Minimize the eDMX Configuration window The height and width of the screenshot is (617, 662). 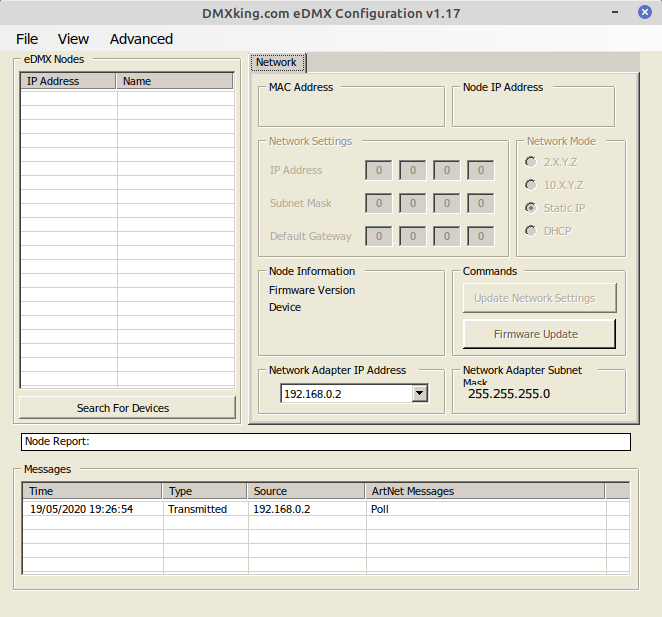click(x=615, y=12)
